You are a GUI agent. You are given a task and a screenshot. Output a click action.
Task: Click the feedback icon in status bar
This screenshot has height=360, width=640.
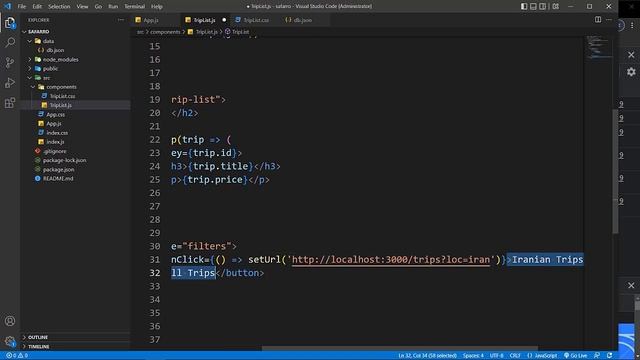[597, 356]
